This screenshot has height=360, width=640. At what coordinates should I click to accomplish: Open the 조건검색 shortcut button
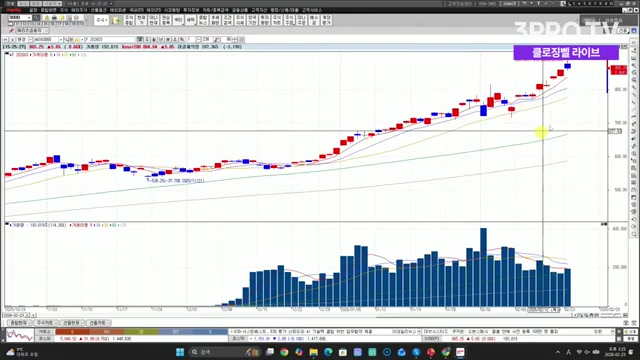(x=228, y=20)
